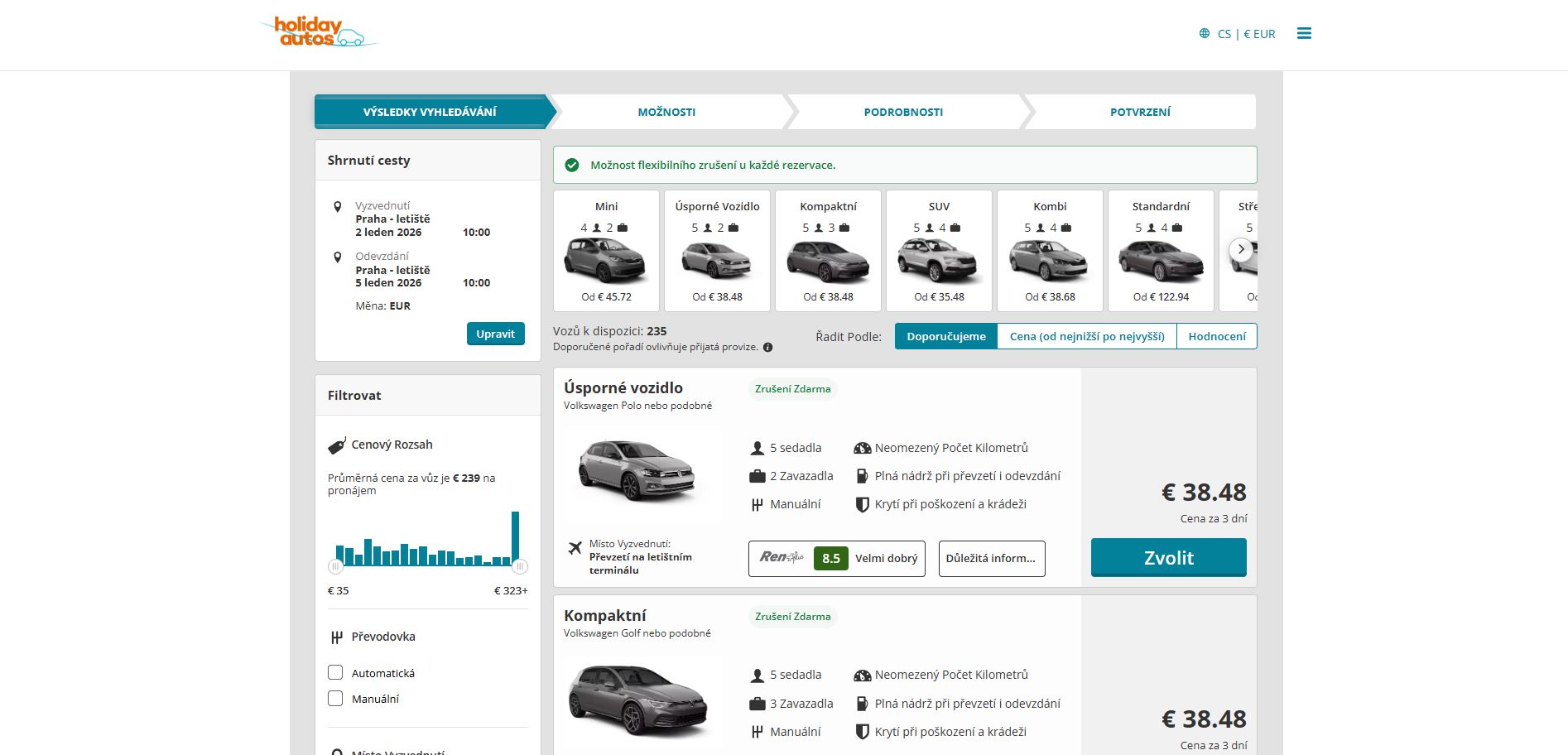Click the drop-off location pin icon
The height and width of the screenshot is (755, 1568).
click(x=337, y=257)
